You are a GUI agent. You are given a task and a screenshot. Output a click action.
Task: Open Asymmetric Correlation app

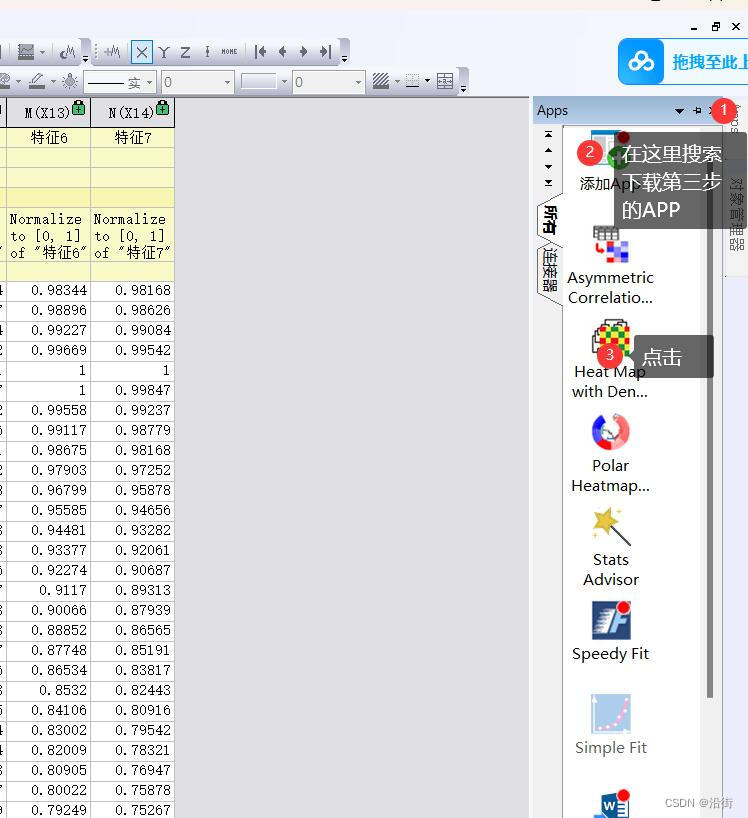click(x=610, y=264)
